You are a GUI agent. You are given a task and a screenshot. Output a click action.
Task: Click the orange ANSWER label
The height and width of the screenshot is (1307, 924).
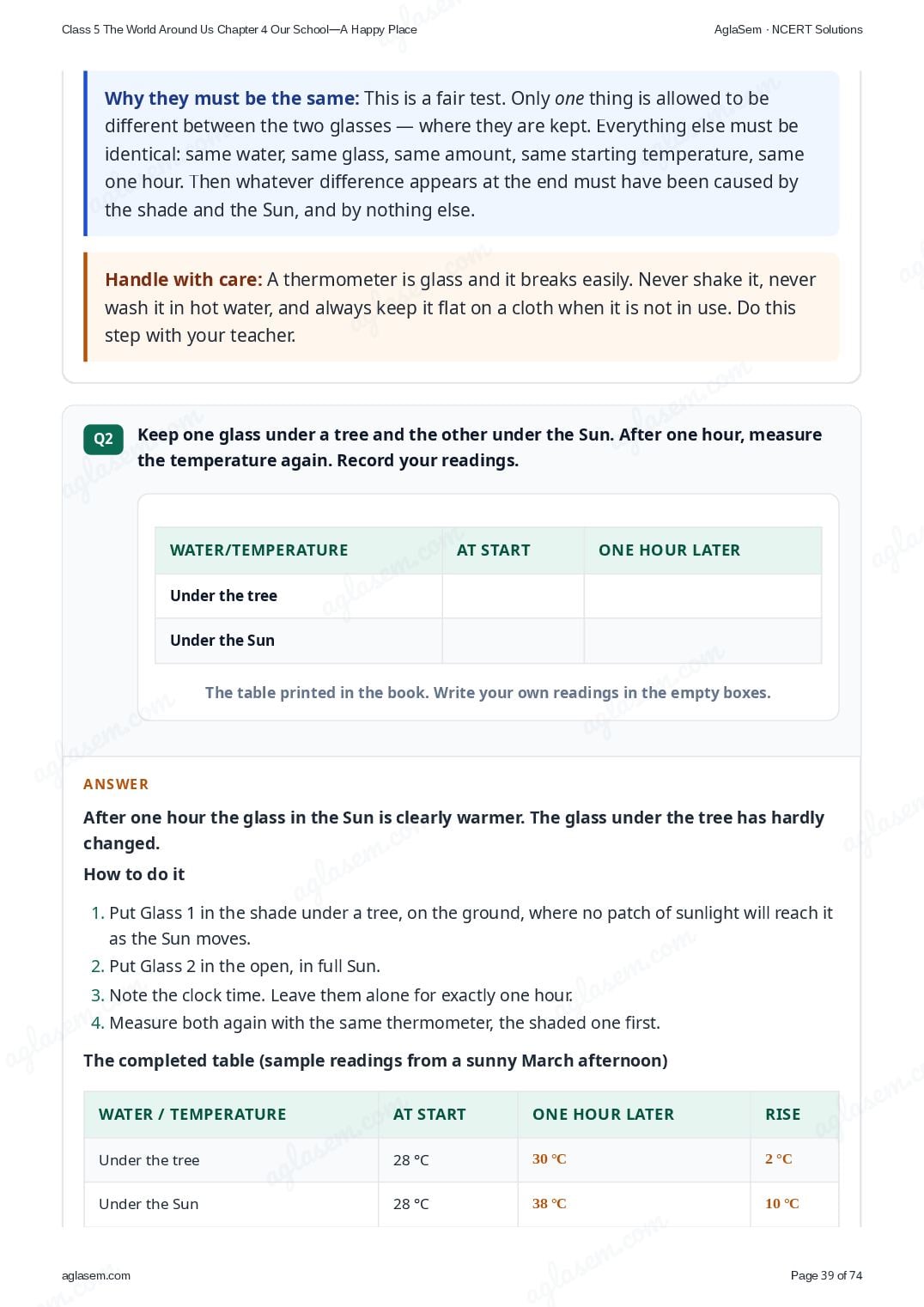pyautogui.click(x=116, y=784)
